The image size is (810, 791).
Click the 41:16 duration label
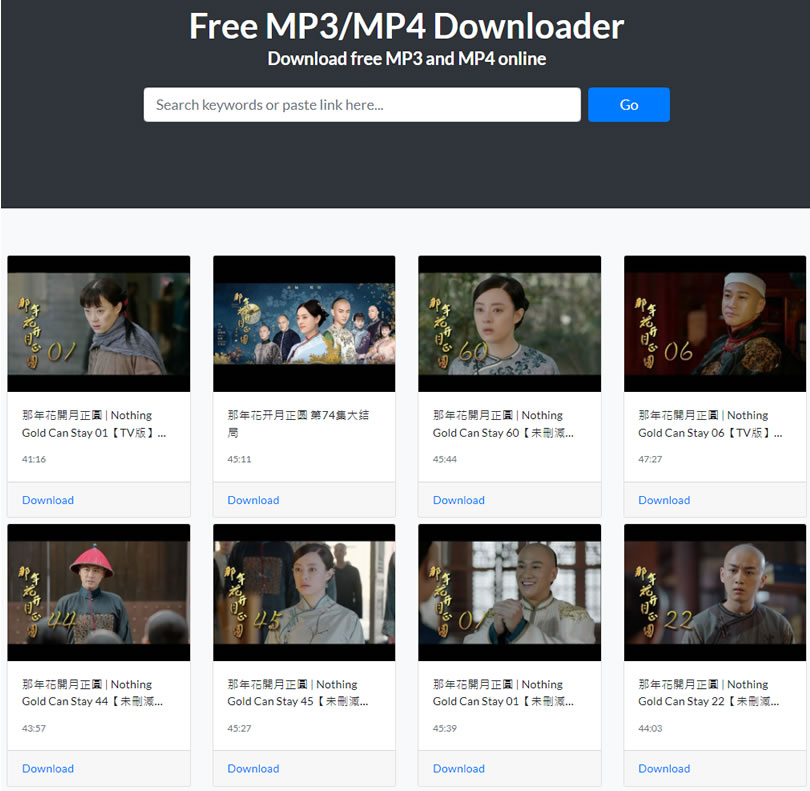(x=34, y=459)
